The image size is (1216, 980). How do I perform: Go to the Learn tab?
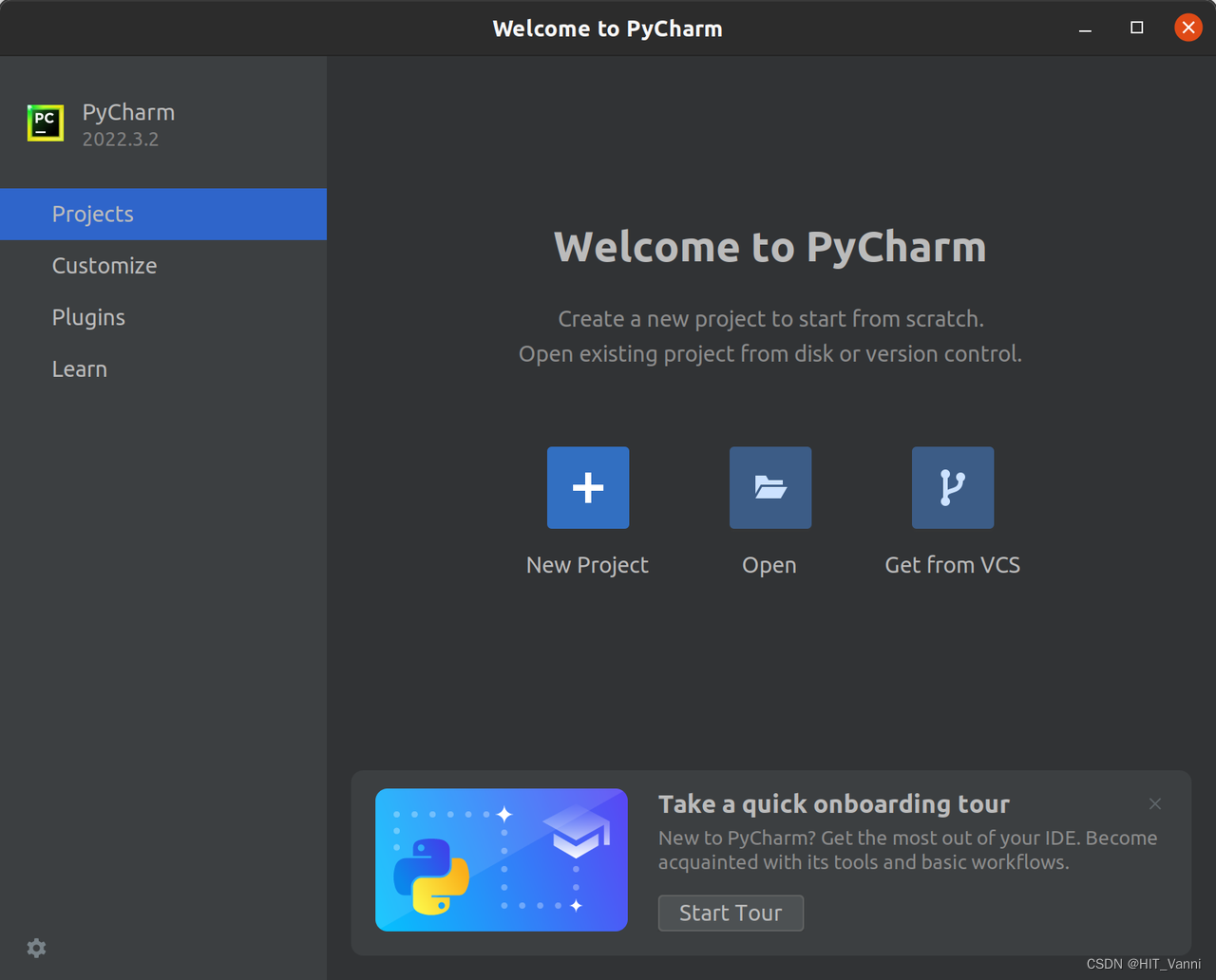click(x=163, y=368)
